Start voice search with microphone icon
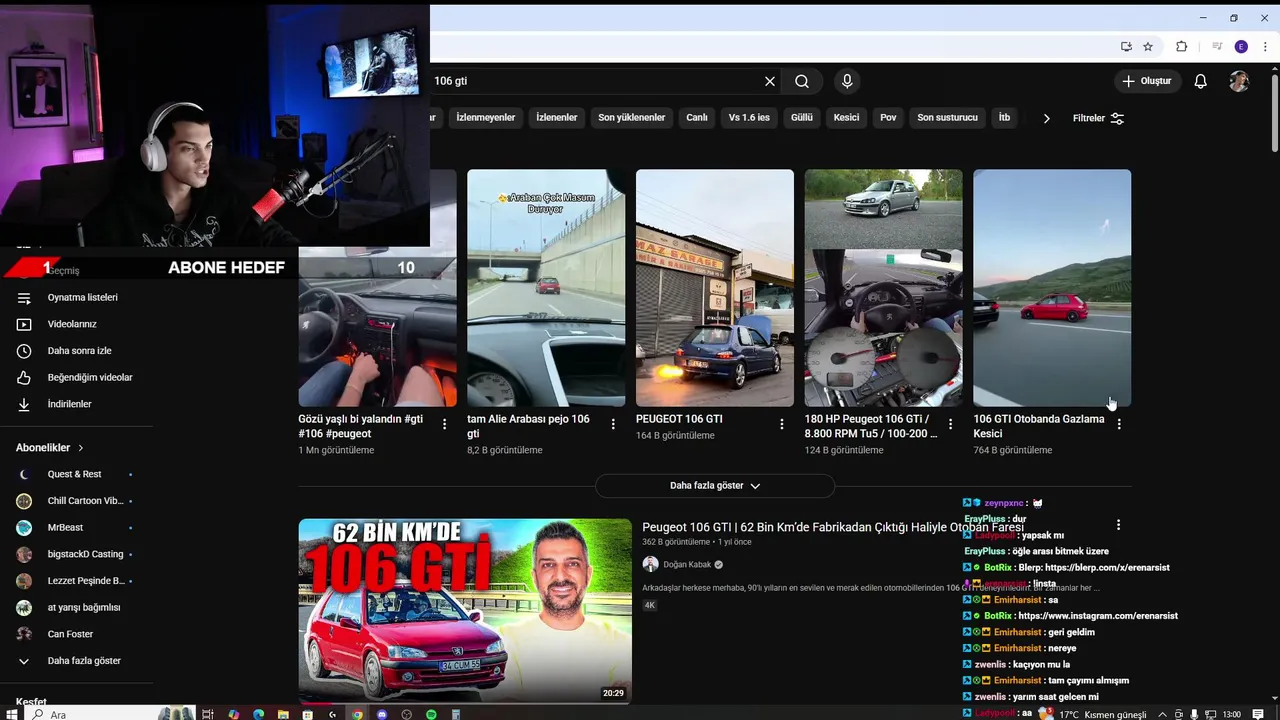Image resolution: width=1280 pixels, height=720 pixels. click(847, 81)
